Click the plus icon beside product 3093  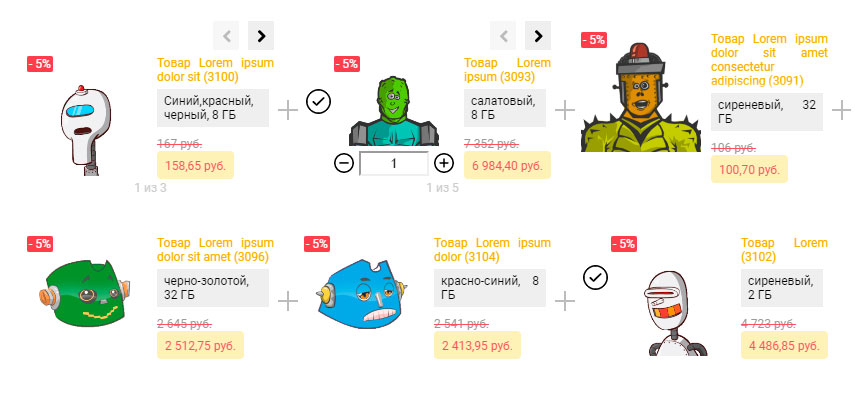[565, 110]
